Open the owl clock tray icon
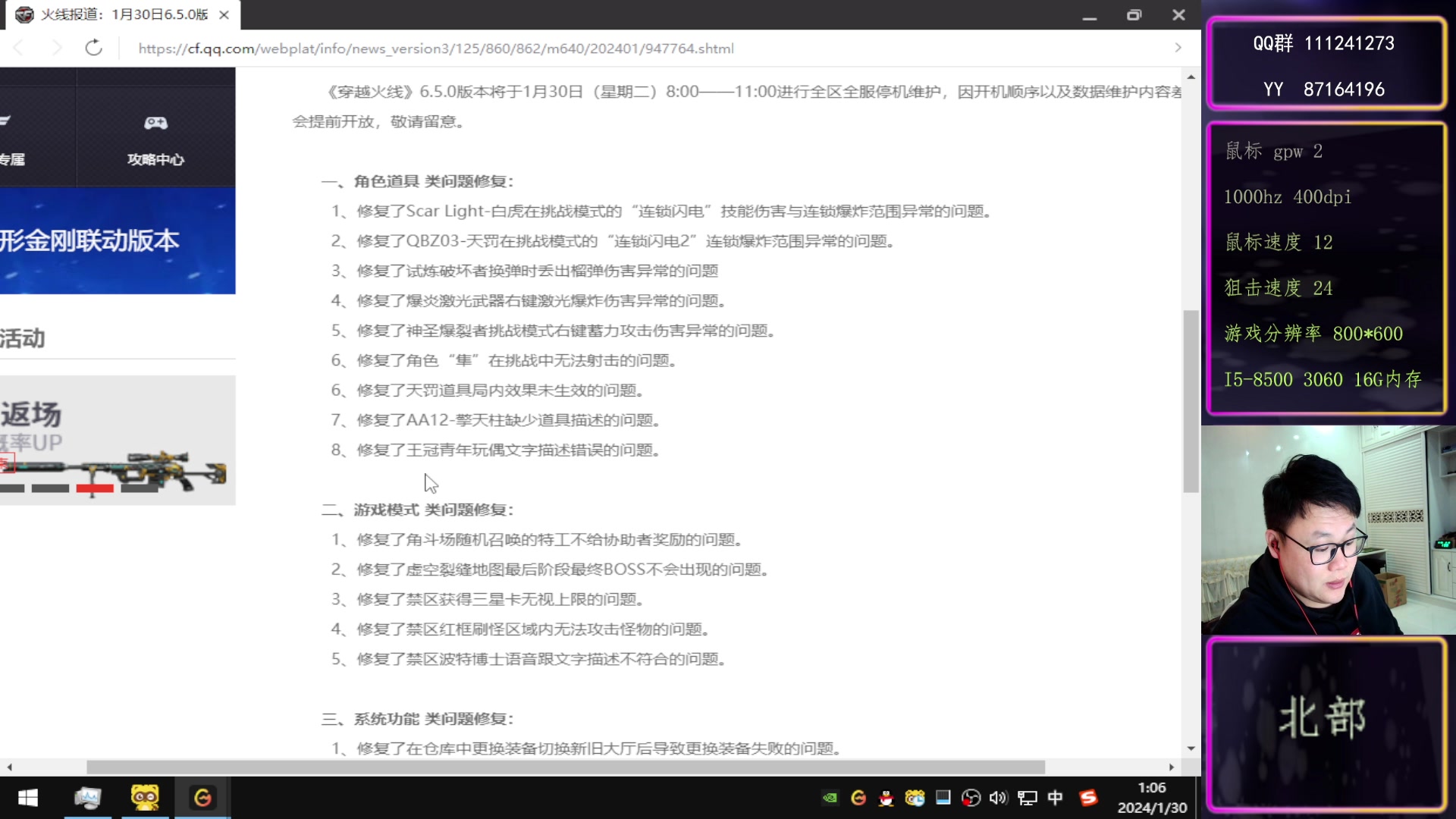The height and width of the screenshot is (819, 1456). click(915, 798)
